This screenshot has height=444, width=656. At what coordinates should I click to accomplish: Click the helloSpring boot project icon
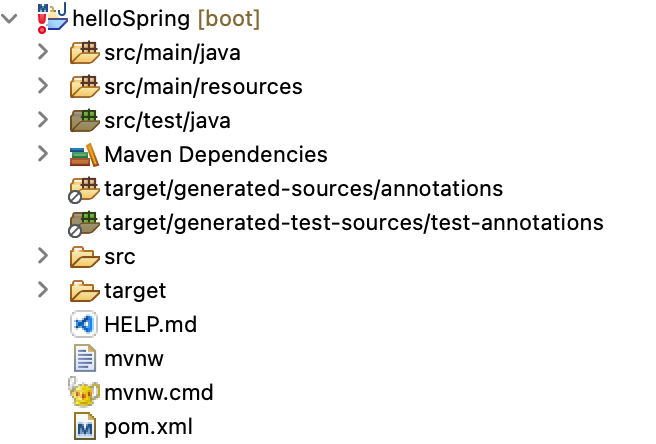[50, 18]
